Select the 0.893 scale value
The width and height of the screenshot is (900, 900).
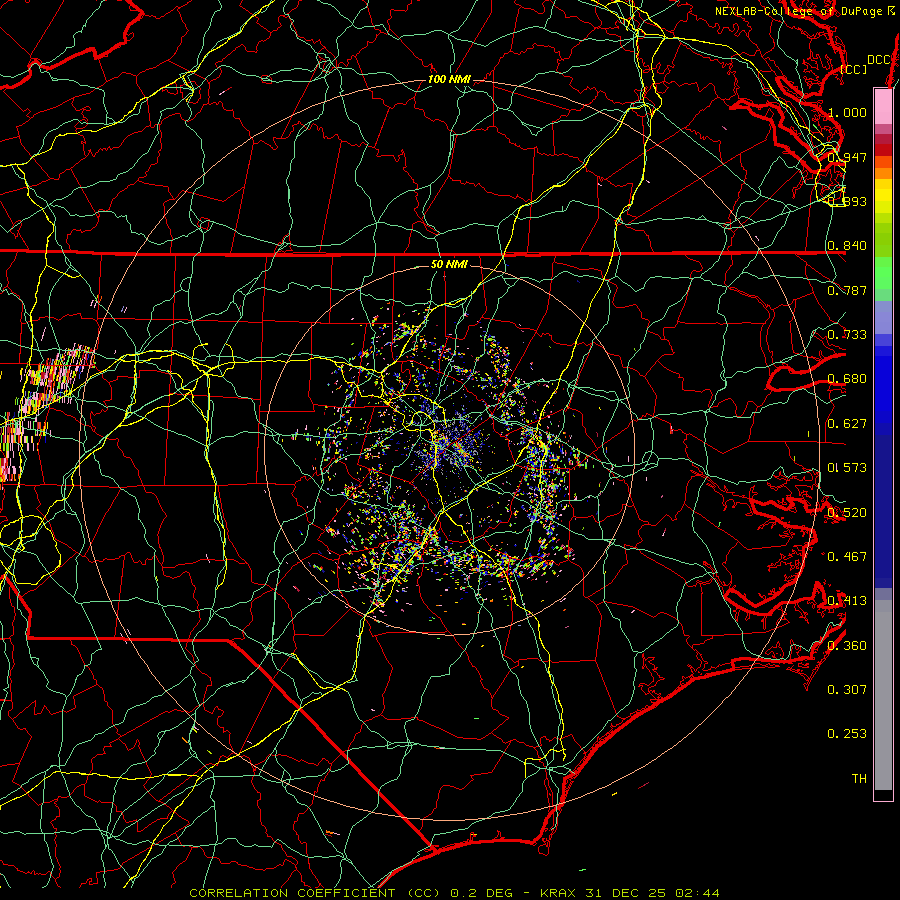(x=847, y=201)
